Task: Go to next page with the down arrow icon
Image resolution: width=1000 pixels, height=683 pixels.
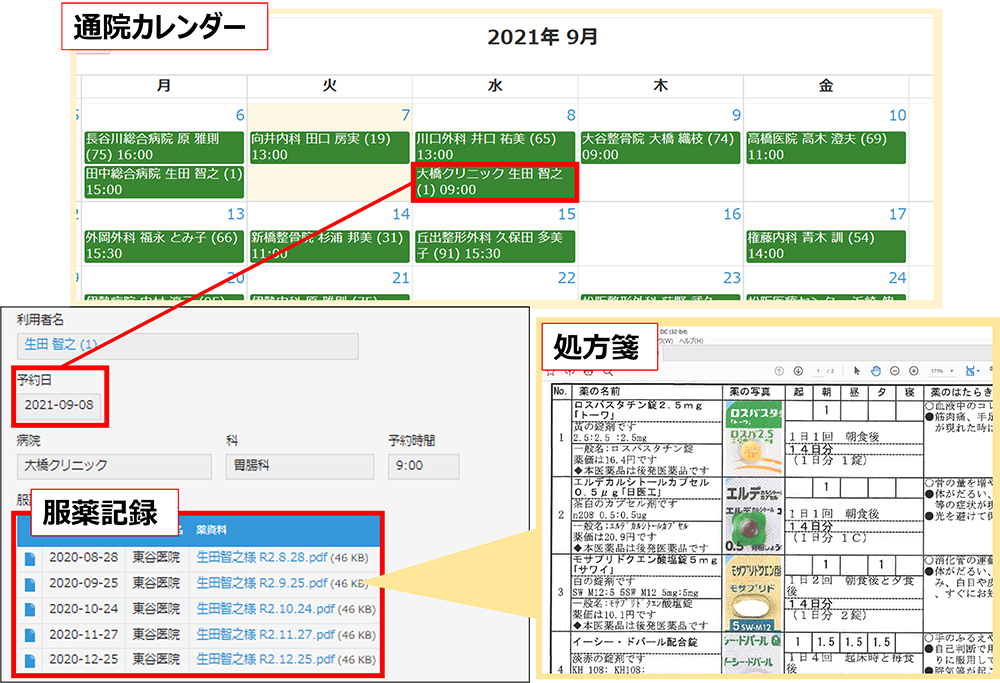Action: [x=797, y=370]
